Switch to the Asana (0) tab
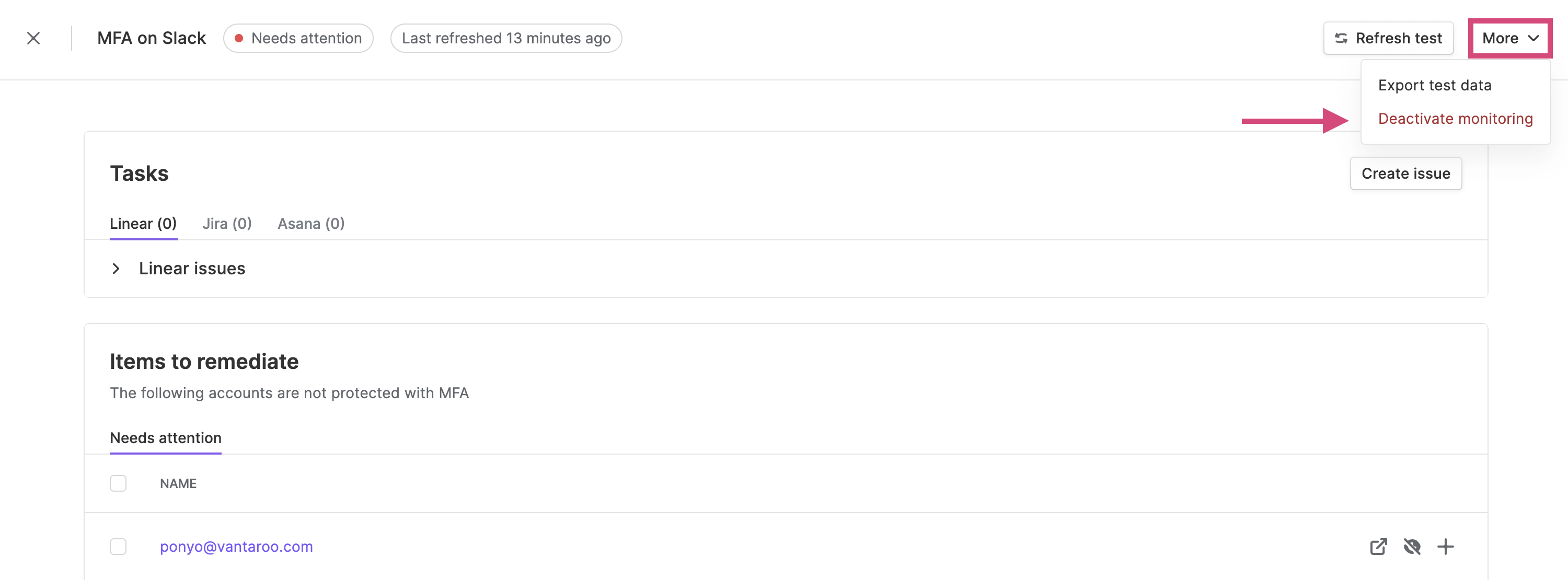 pyautogui.click(x=311, y=223)
